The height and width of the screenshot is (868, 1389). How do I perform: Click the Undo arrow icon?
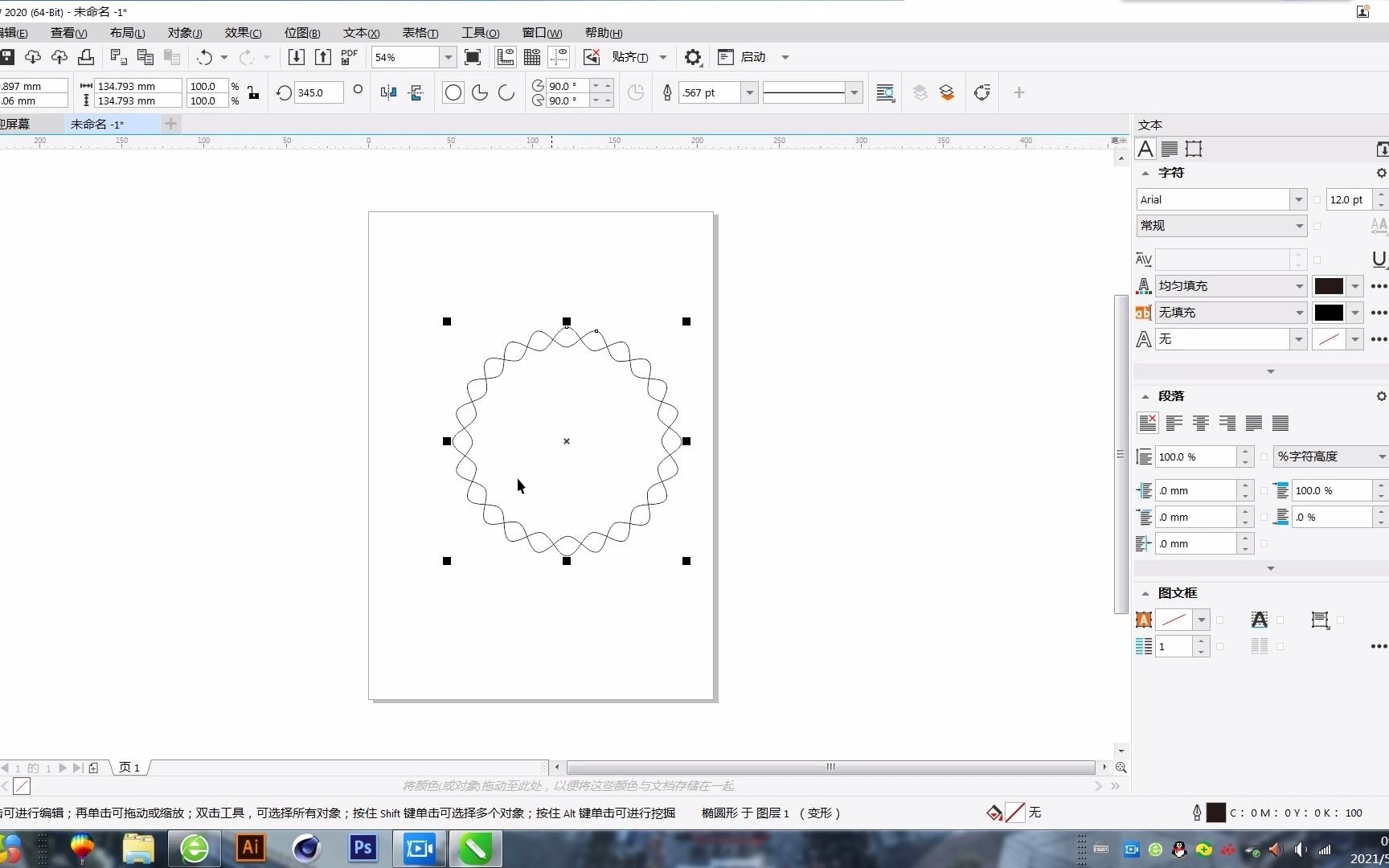205,57
